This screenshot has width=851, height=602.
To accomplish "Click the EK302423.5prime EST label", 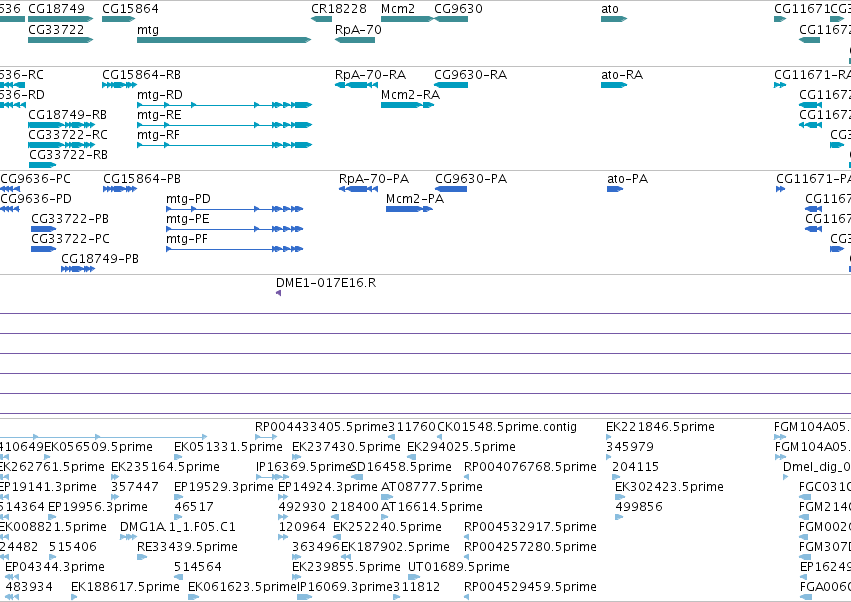I will coord(669,487).
